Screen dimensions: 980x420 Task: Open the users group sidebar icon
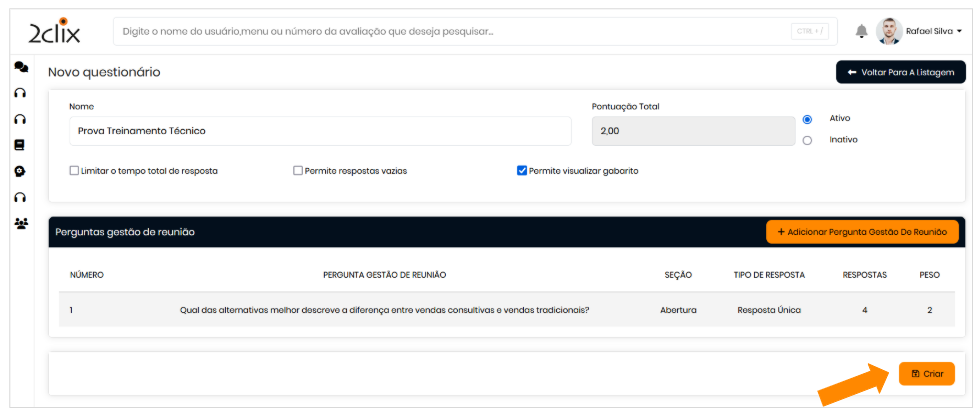coord(20,223)
